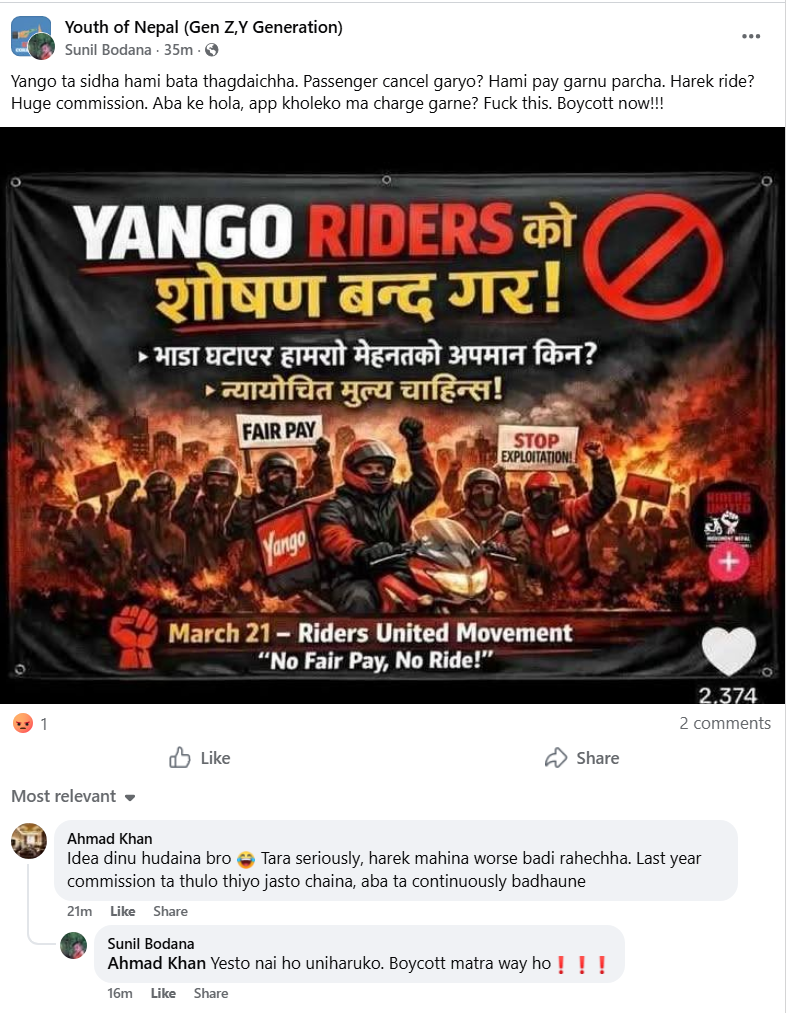786x1013 pixels.
Task: Click the globe public privacy icon
Action: [212, 50]
